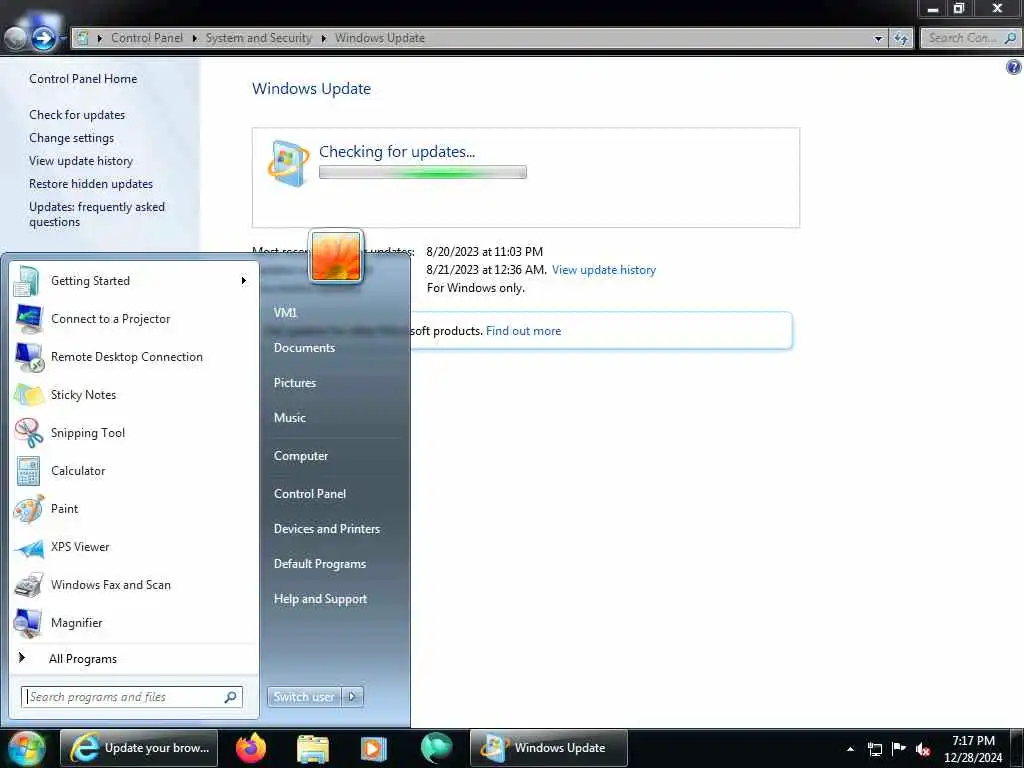
Task: Click System and Security breadcrumb
Action: pos(259,38)
